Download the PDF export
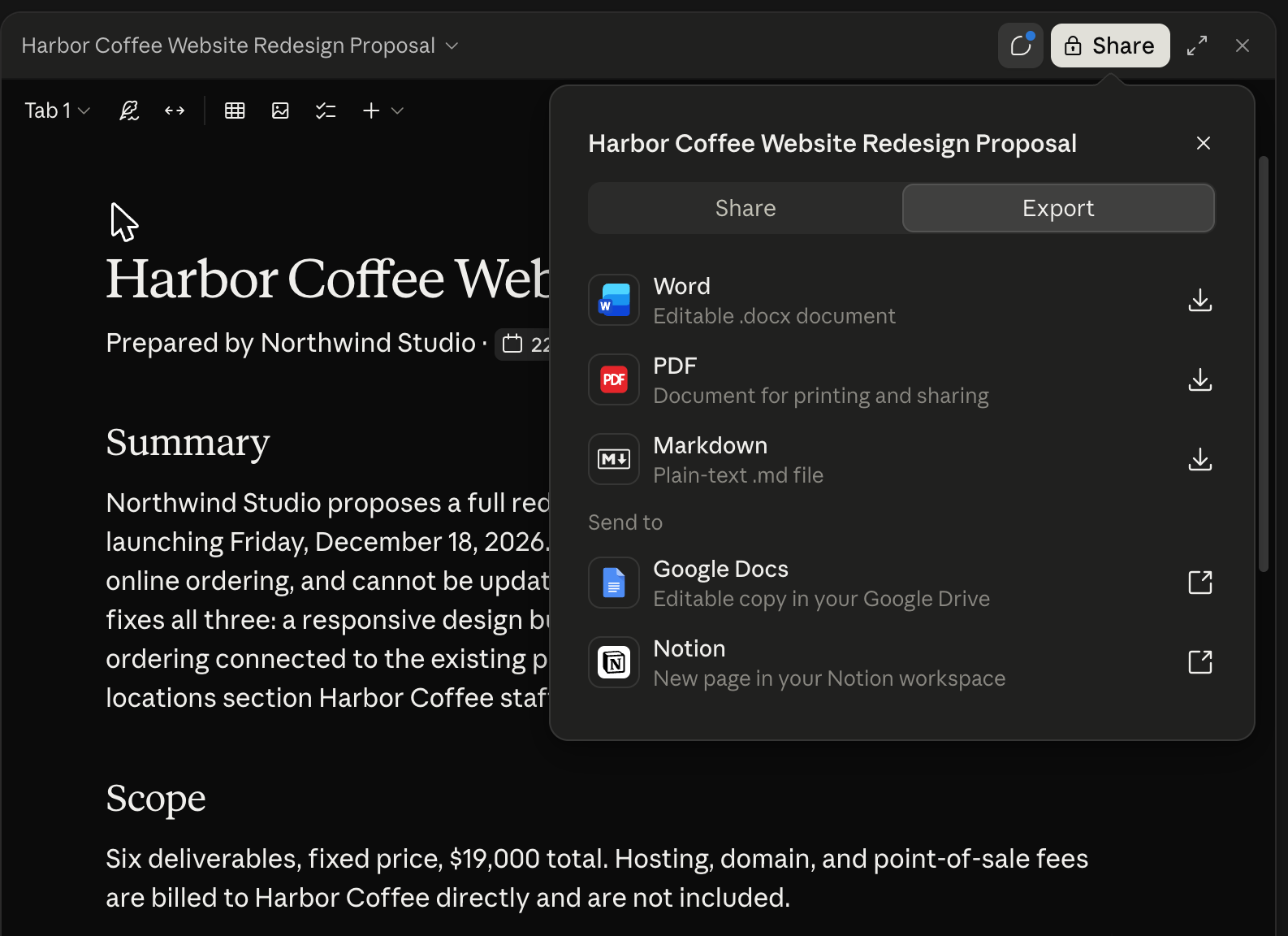 (x=1200, y=380)
